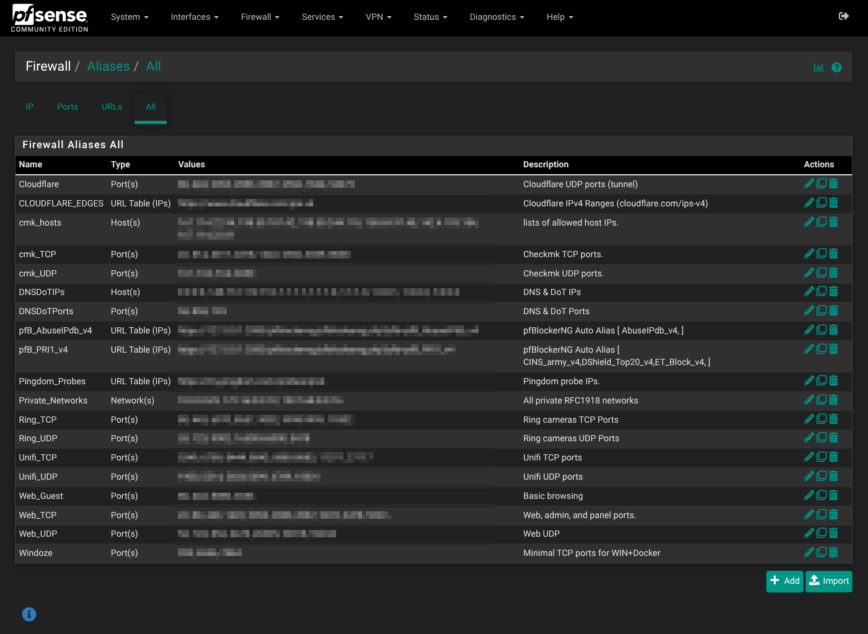Click the Web_Guest alias name
868x634 pixels.
(x=41, y=496)
